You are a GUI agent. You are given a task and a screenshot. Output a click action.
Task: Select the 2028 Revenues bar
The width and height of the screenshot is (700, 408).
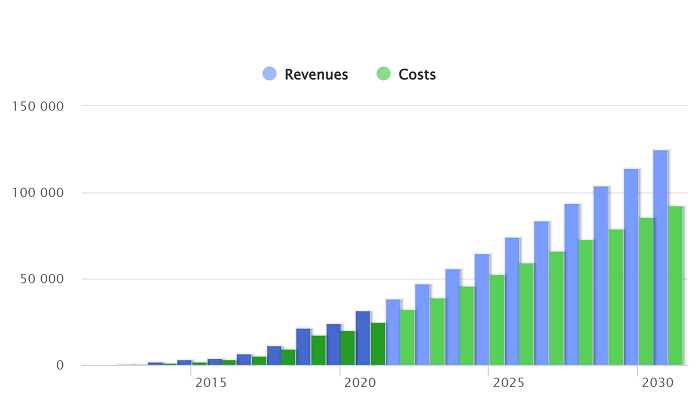point(571,284)
